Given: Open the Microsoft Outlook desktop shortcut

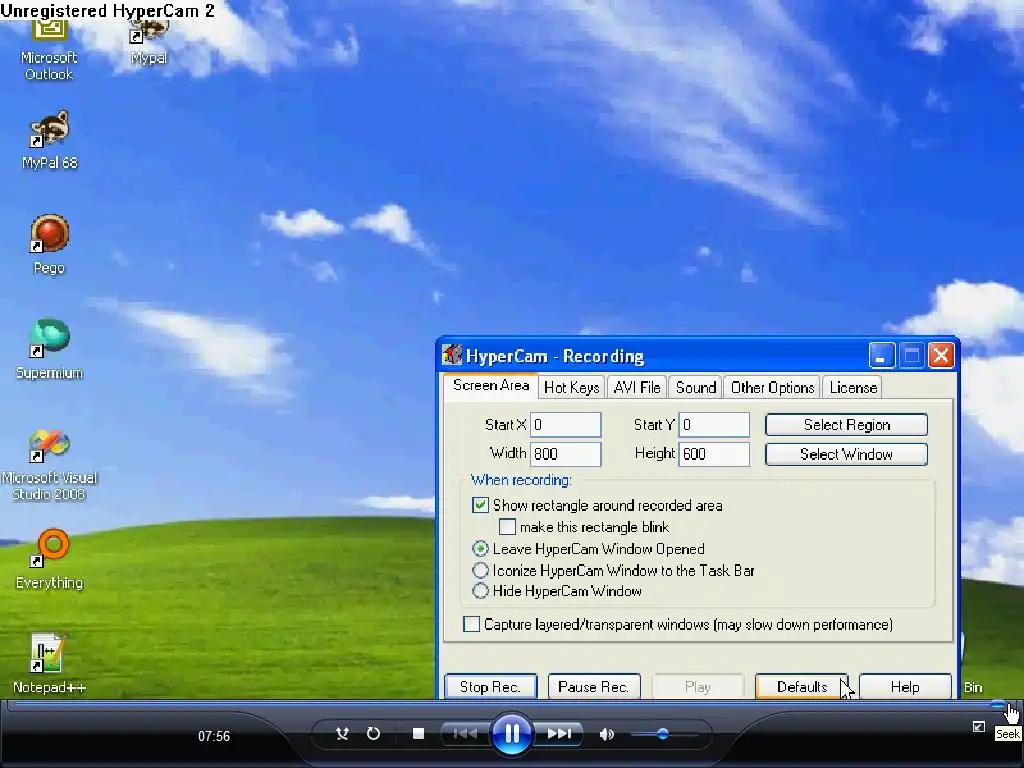Looking at the screenshot, I should (x=50, y=49).
